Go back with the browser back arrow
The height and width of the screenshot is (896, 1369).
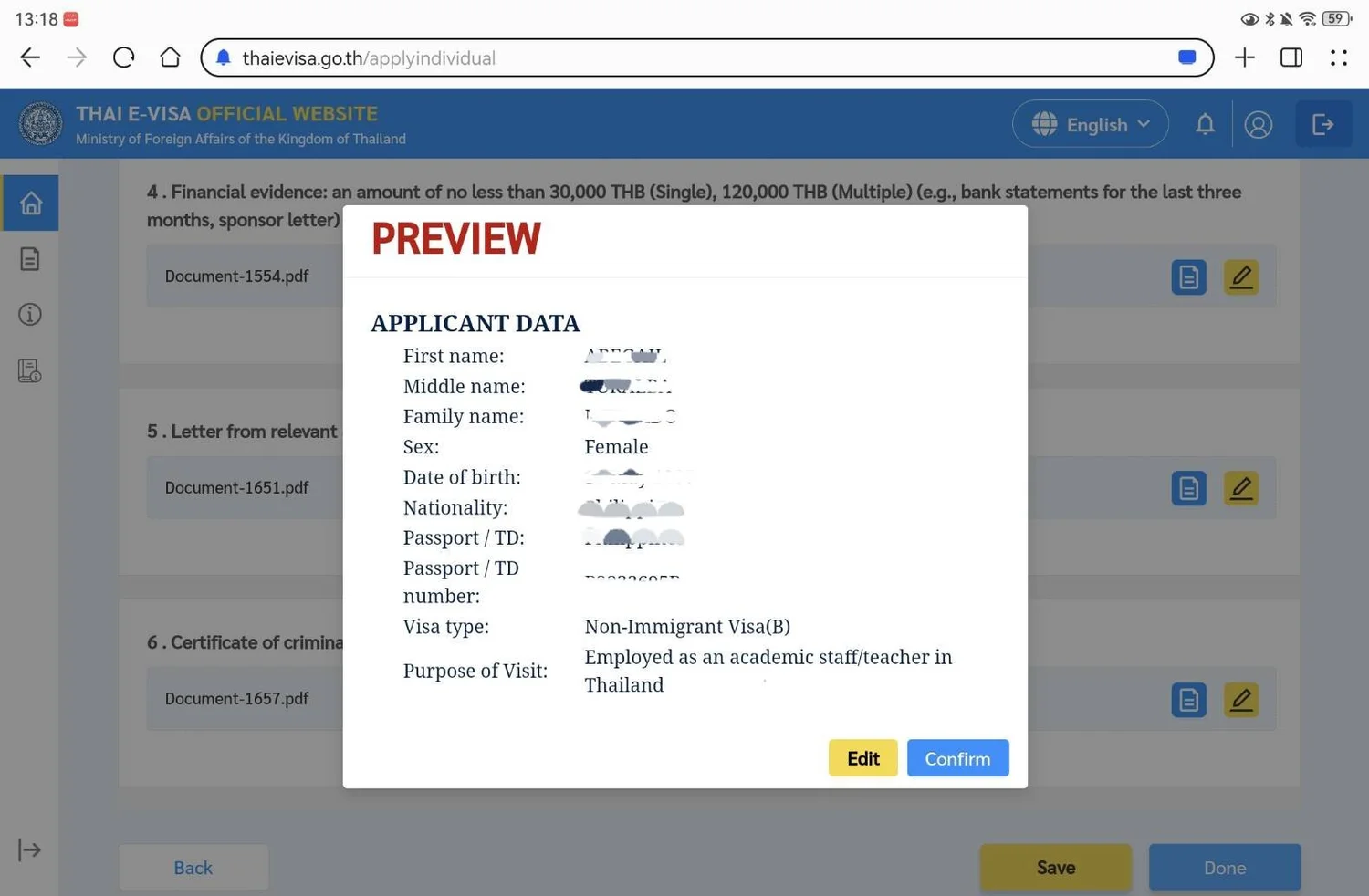[30, 58]
